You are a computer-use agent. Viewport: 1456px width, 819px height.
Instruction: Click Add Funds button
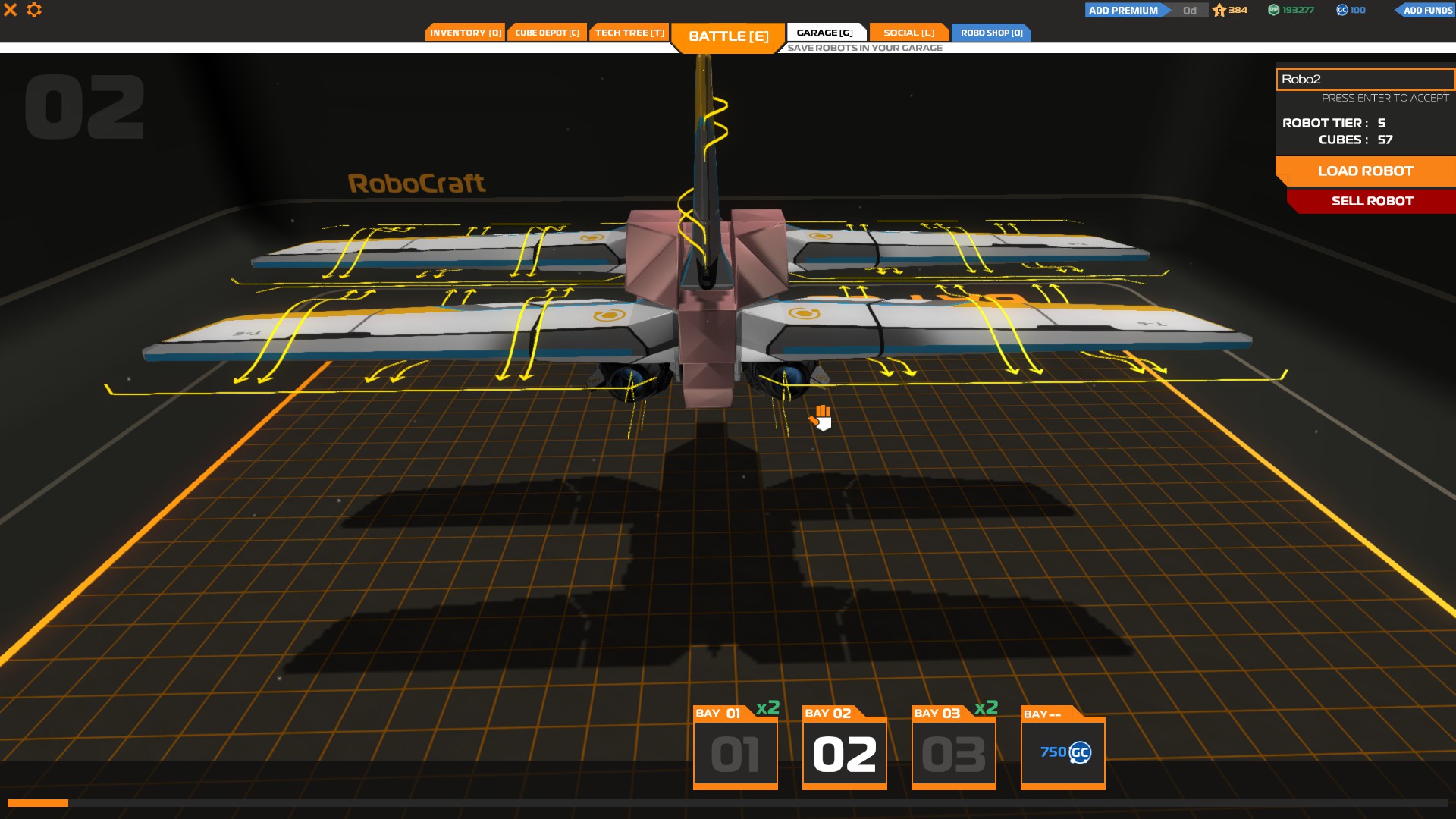(x=1426, y=10)
